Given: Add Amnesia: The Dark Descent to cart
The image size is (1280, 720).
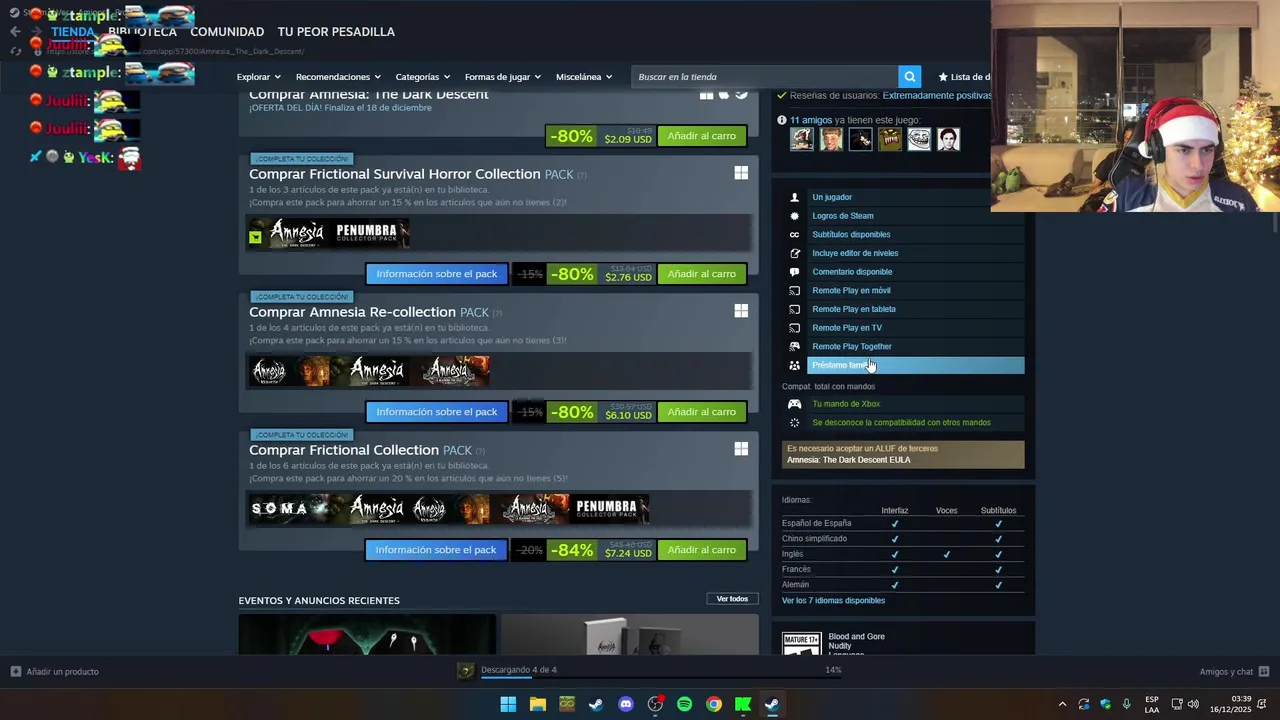Looking at the screenshot, I should pos(701,136).
